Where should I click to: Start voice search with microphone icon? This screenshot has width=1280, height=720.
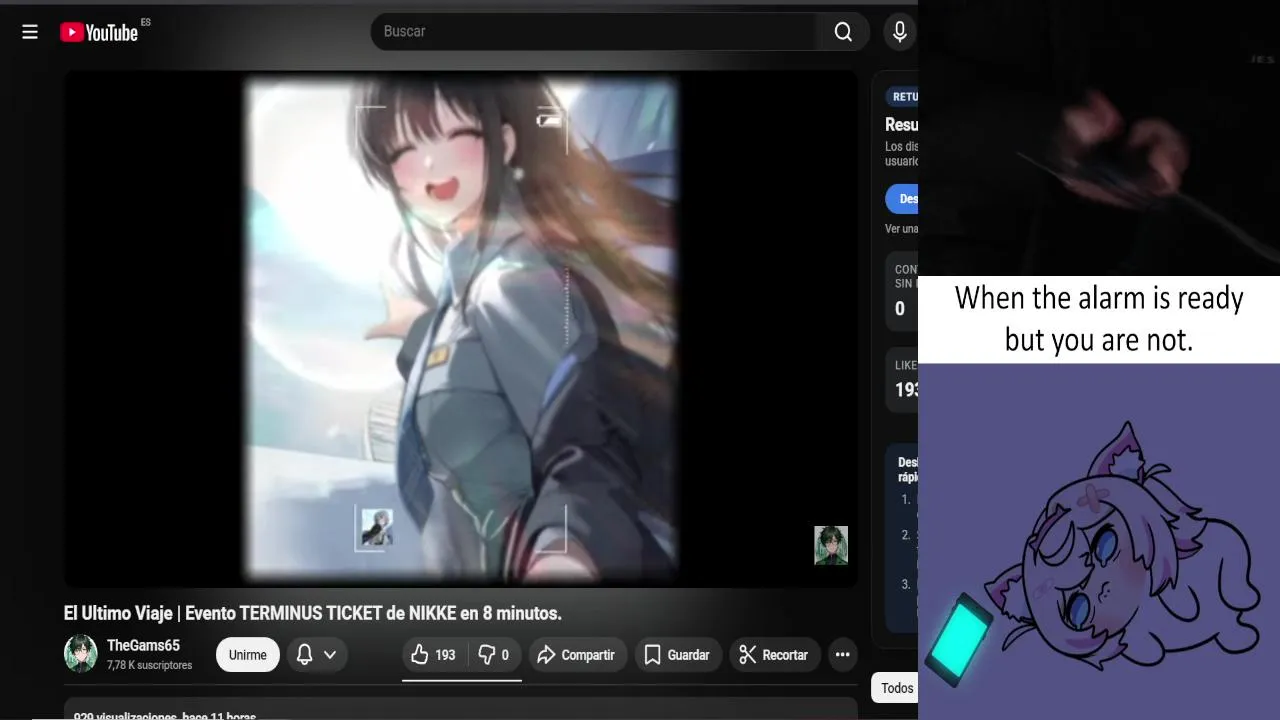(x=900, y=32)
